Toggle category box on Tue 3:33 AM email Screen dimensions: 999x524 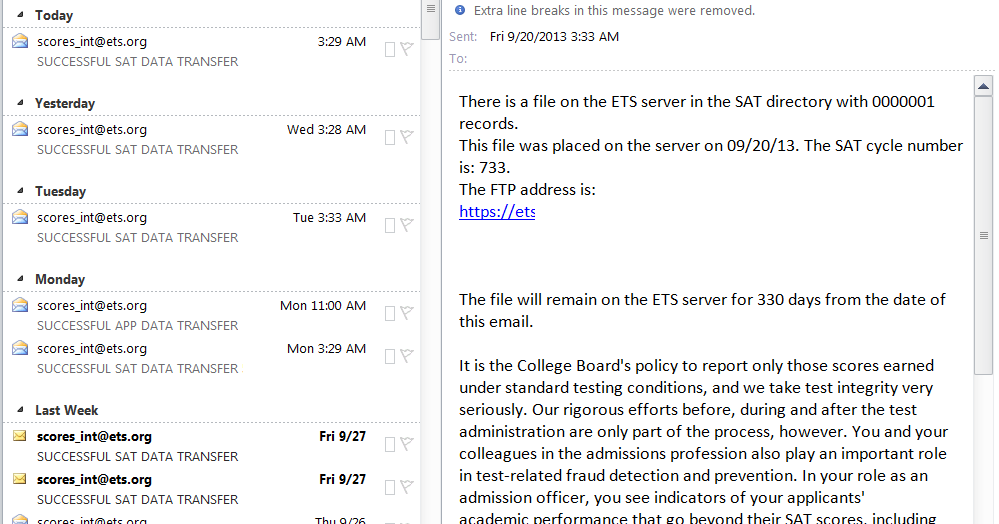(x=390, y=225)
